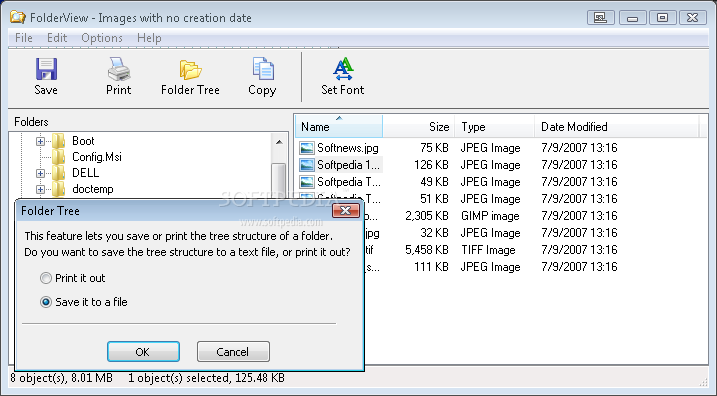Click the folder tree scrollbar up arrow

[x=279, y=143]
